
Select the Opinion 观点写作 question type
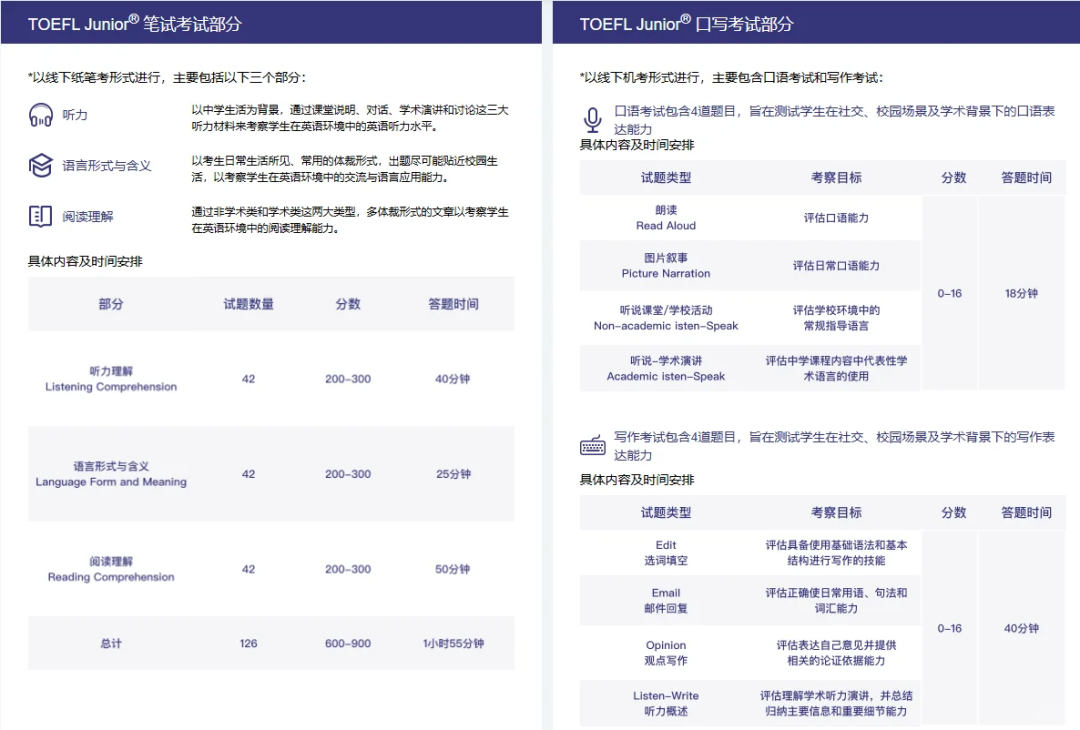(x=666, y=653)
